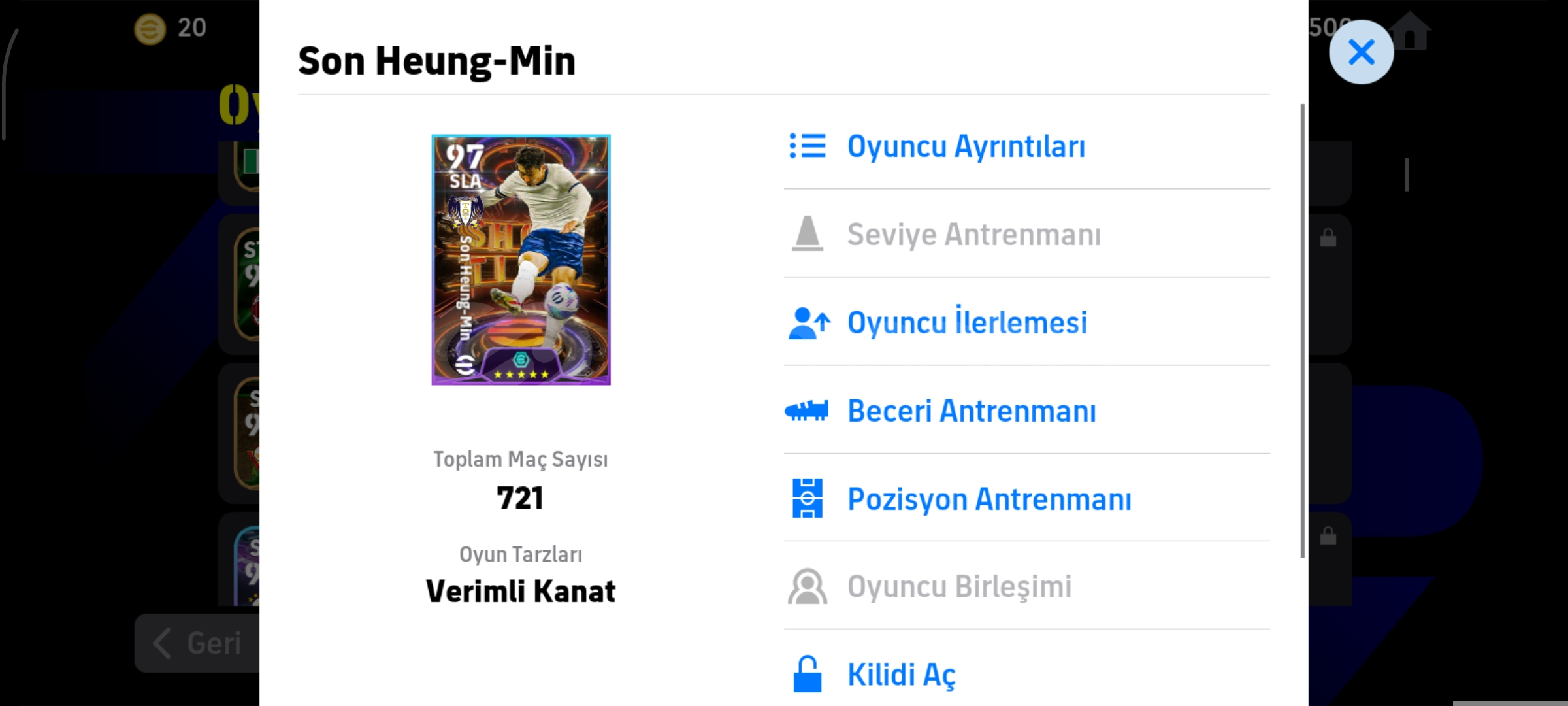
Task: Open the Beceri Antrenmanı label
Action: click(x=971, y=411)
